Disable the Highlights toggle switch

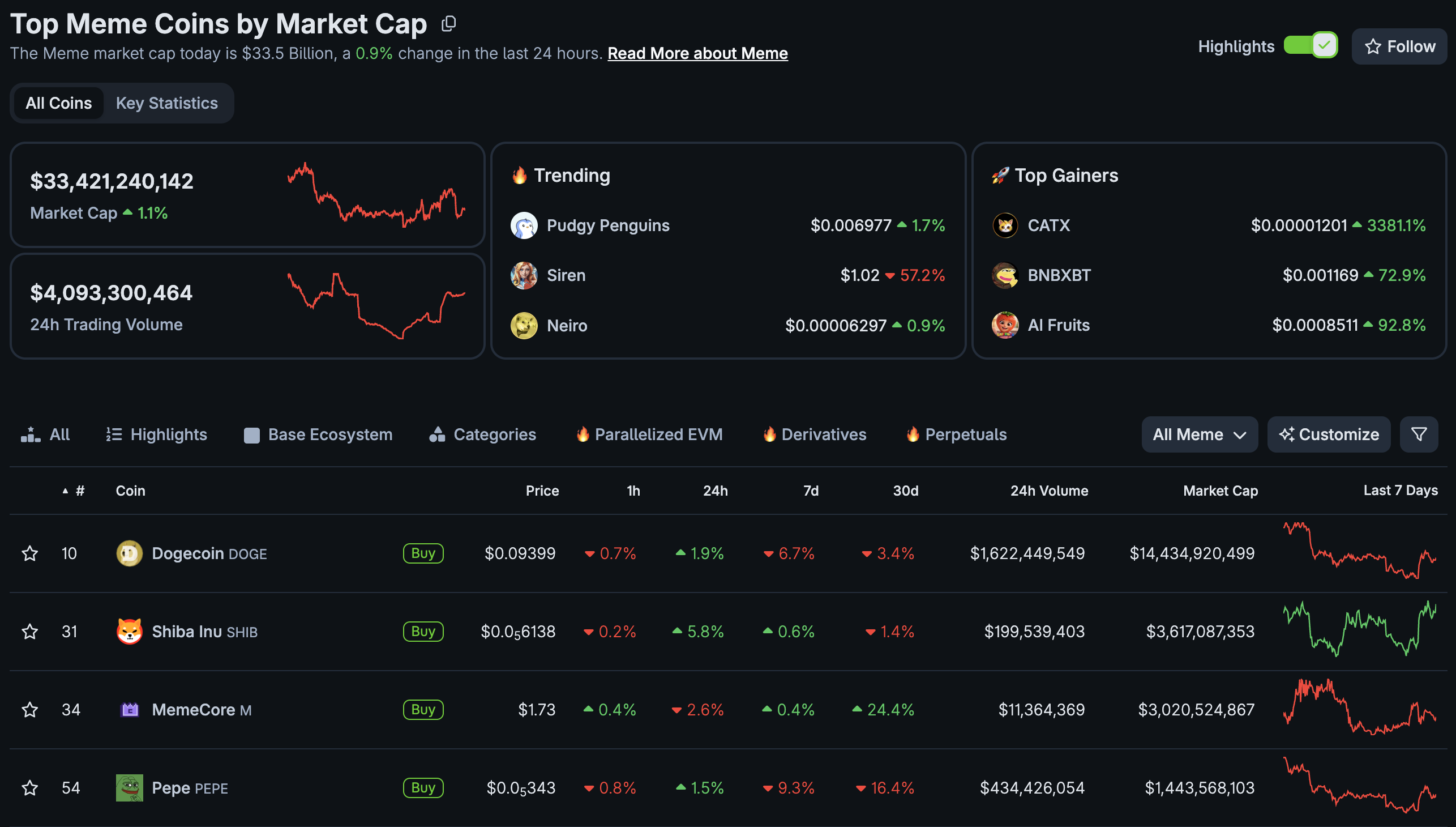coord(1311,45)
